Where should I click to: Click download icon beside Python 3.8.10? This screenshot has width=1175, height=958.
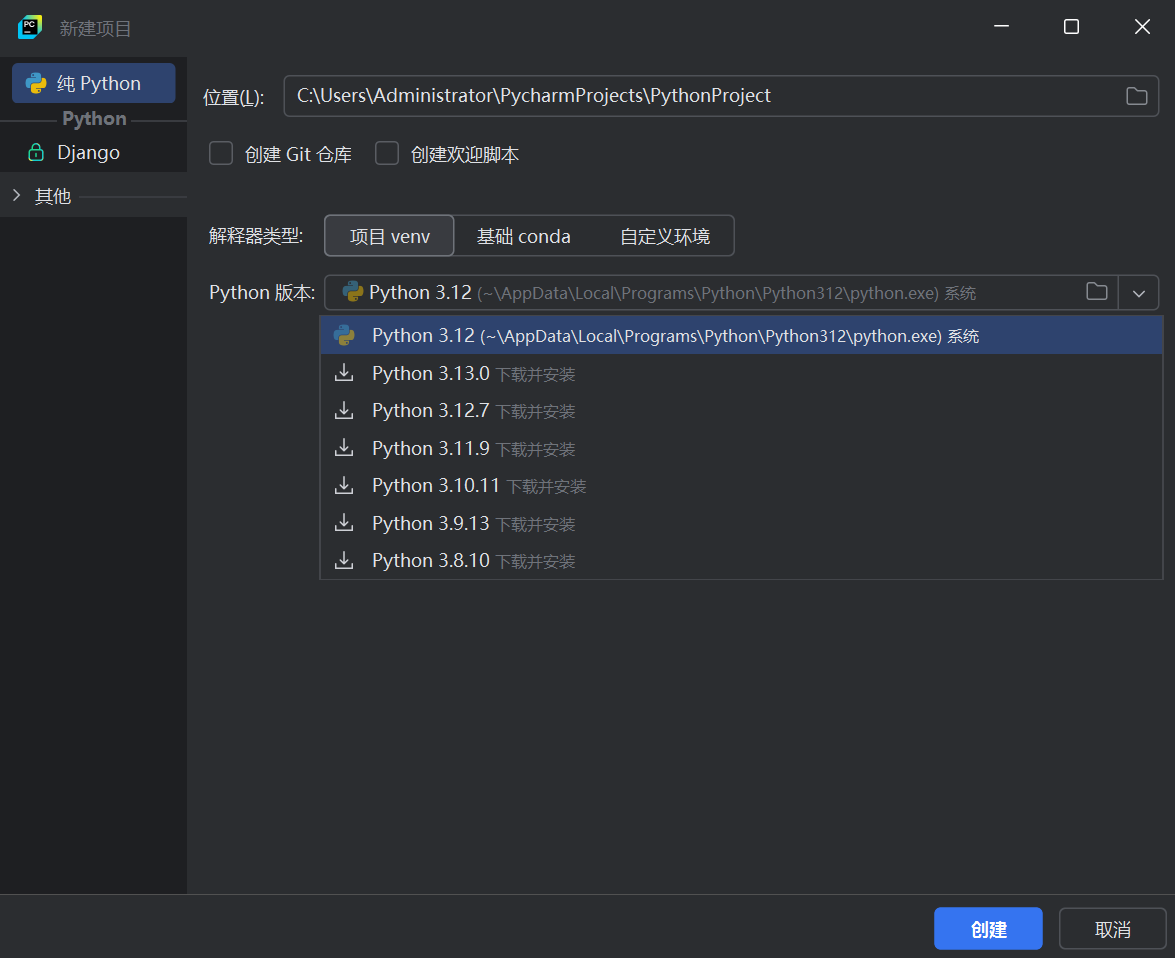click(344, 560)
